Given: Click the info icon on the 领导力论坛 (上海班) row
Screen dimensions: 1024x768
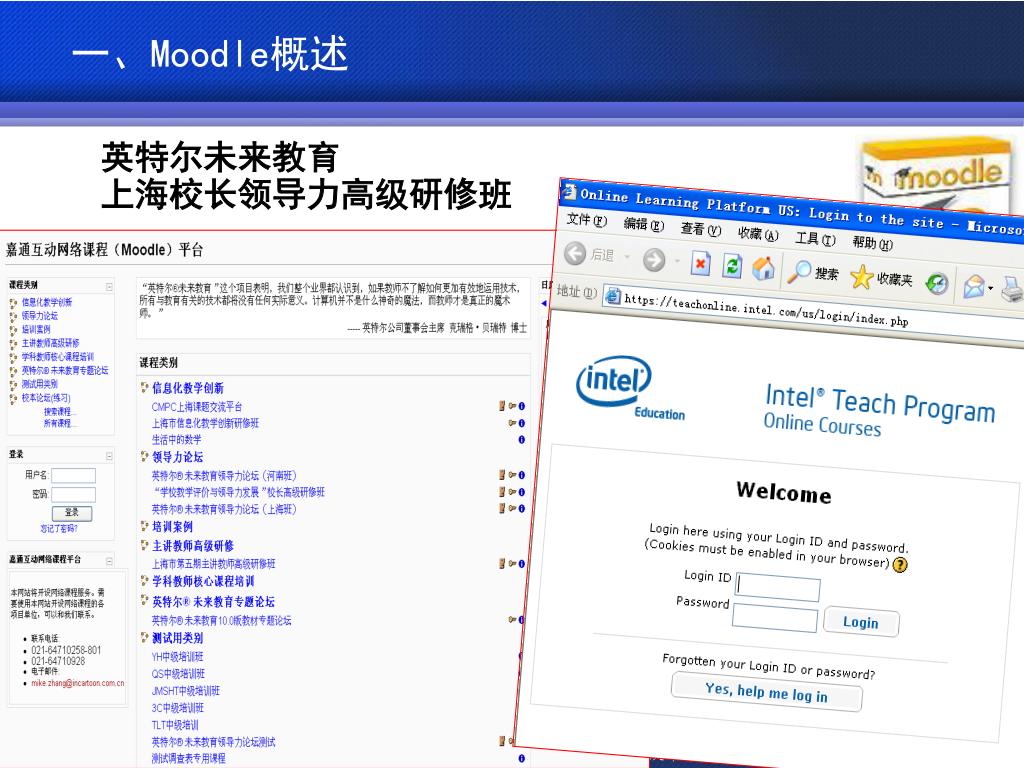Looking at the screenshot, I should (x=521, y=508).
